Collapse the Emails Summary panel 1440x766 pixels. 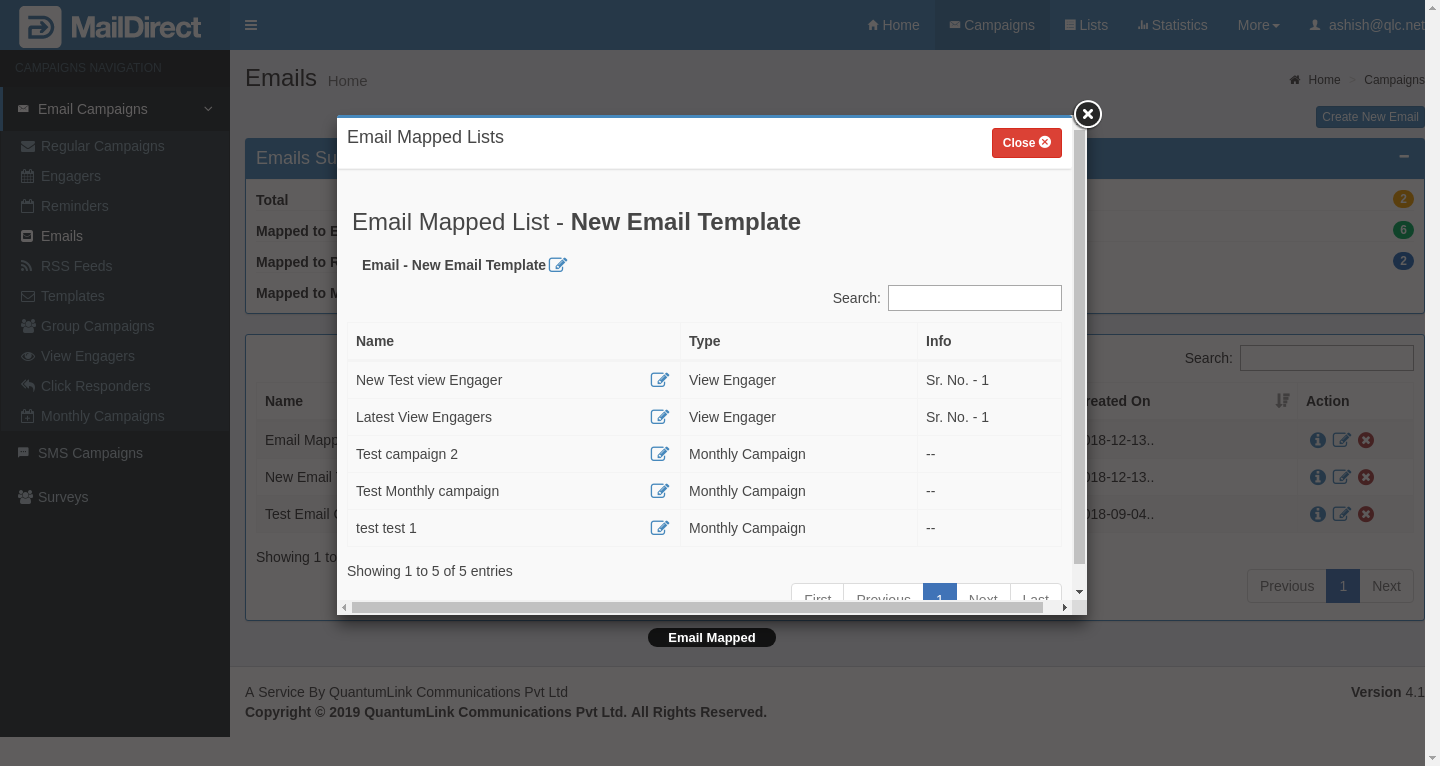point(1404,157)
